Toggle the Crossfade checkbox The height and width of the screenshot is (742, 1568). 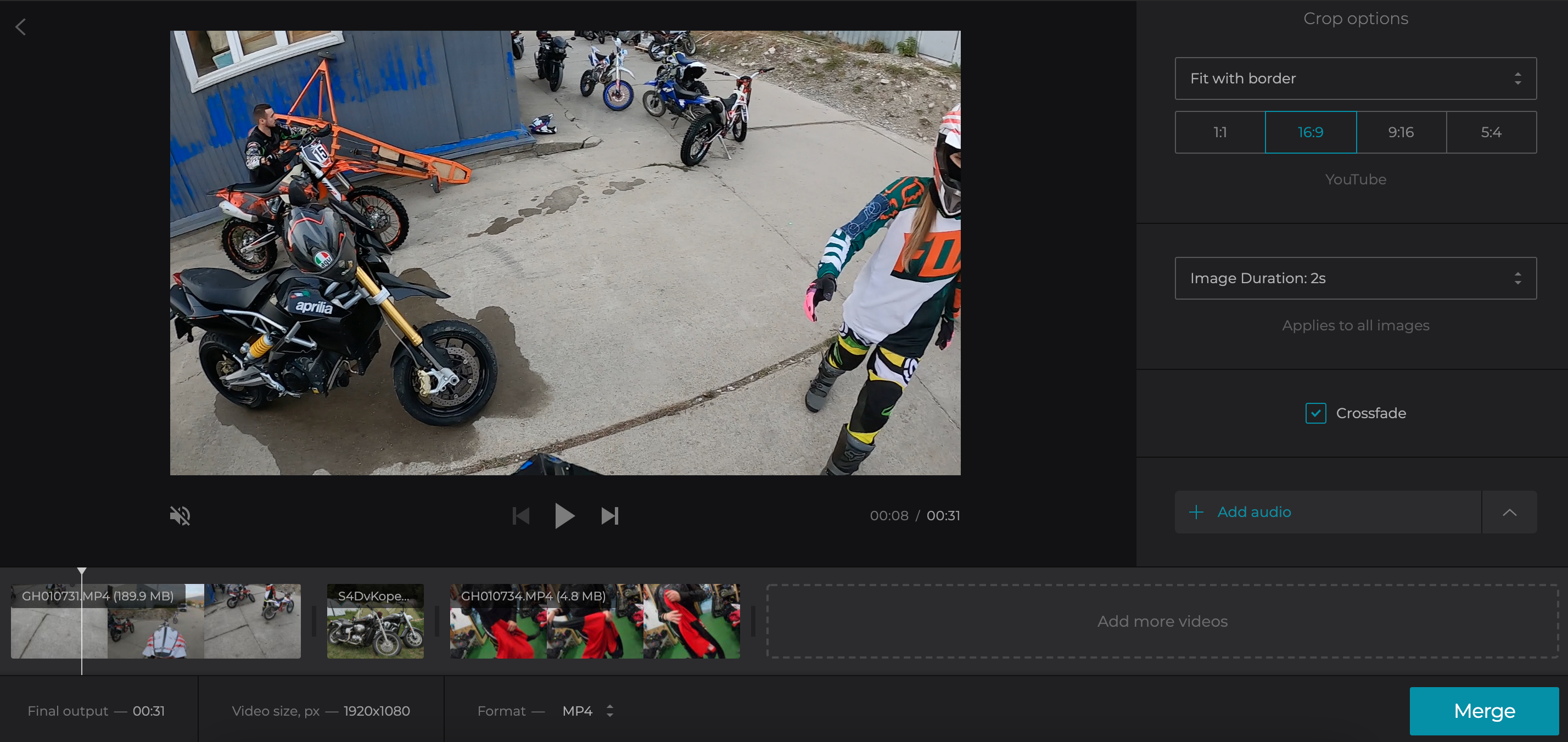click(1315, 413)
